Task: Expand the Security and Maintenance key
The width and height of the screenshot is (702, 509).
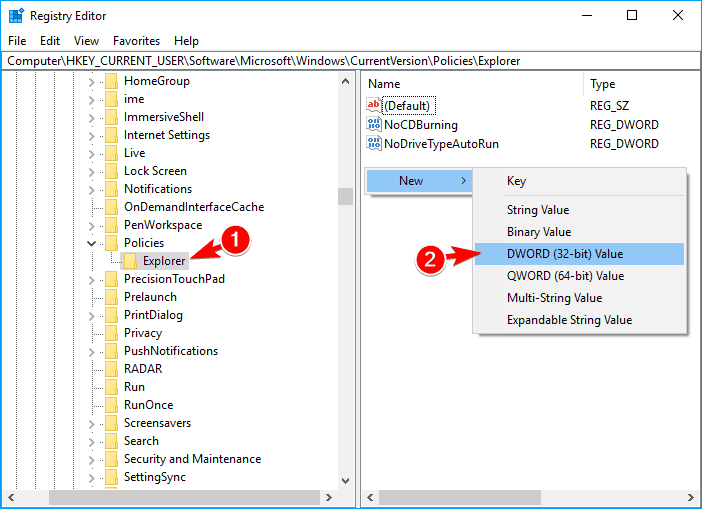Action: pyautogui.click(x=91, y=460)
